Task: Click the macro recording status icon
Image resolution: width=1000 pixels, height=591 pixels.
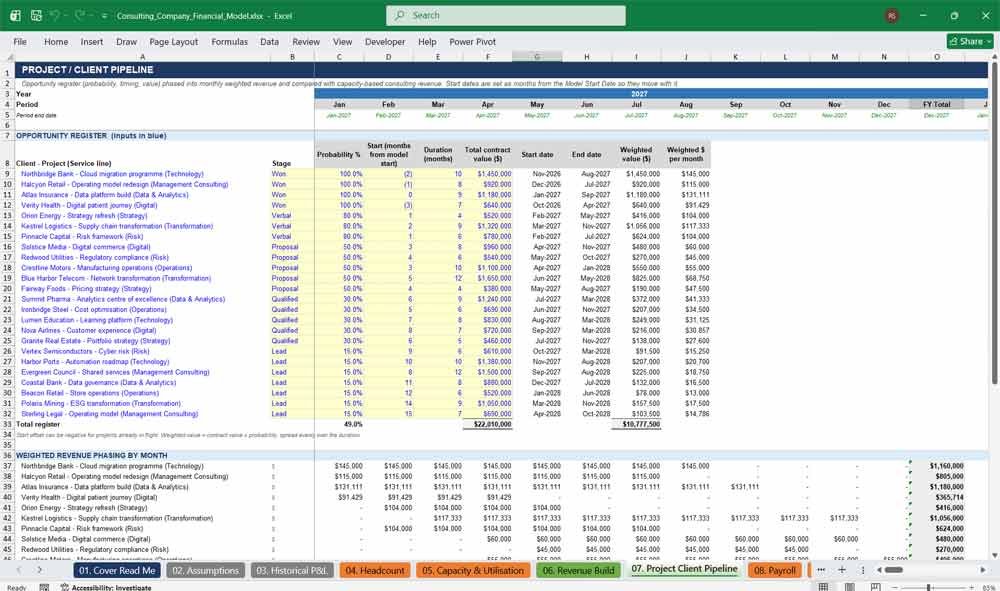Action: (x=44, y=587)
